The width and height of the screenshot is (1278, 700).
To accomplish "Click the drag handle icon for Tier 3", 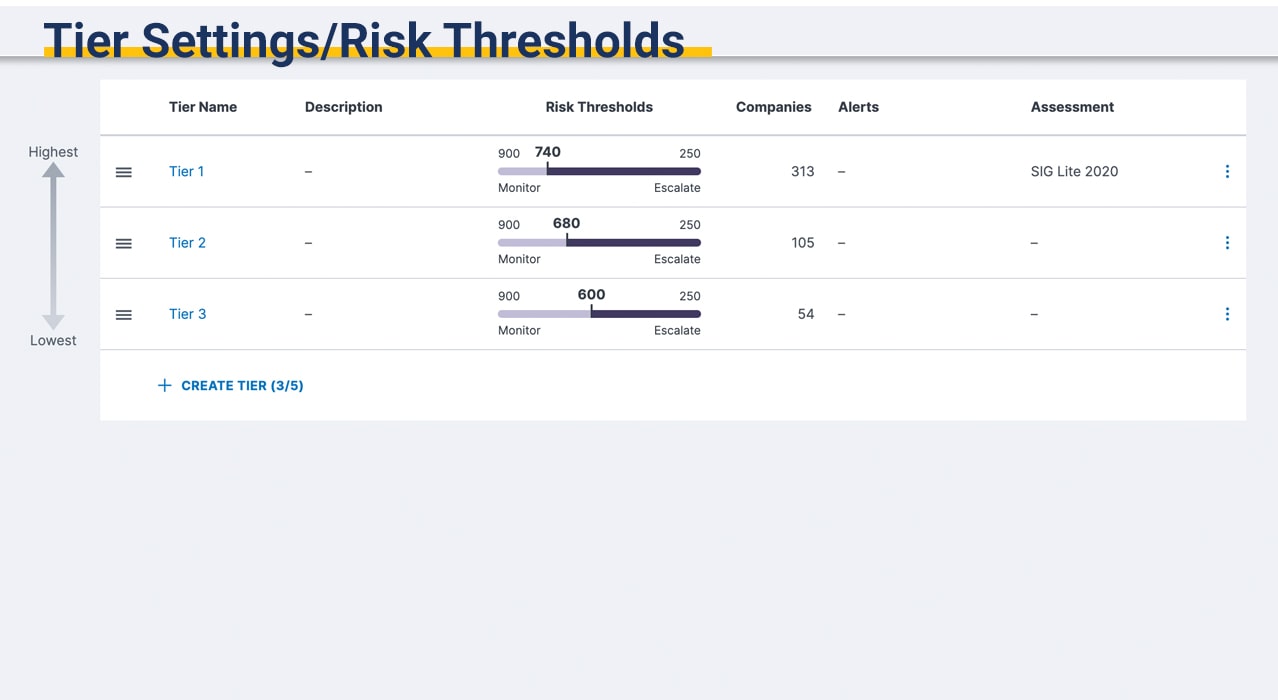I will pos(124,315).
